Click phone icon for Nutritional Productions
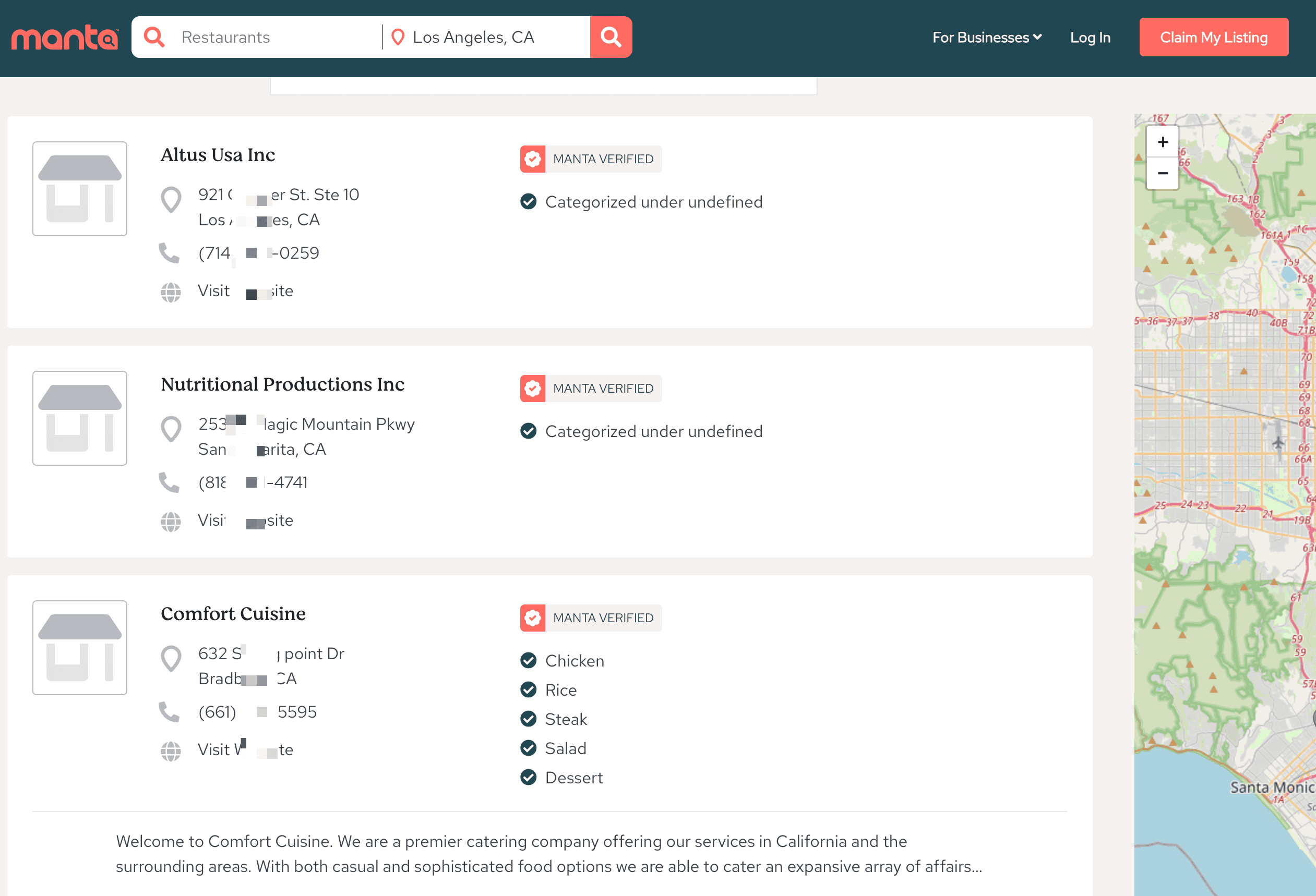Screen dimensions: 1316x896 coord(169,482)
